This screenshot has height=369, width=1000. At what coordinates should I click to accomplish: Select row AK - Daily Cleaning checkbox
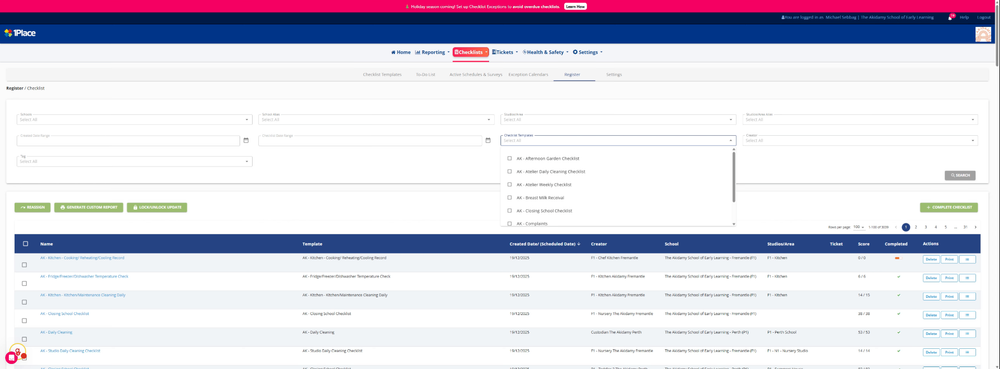pyautogui.click(x=24, y=339)
